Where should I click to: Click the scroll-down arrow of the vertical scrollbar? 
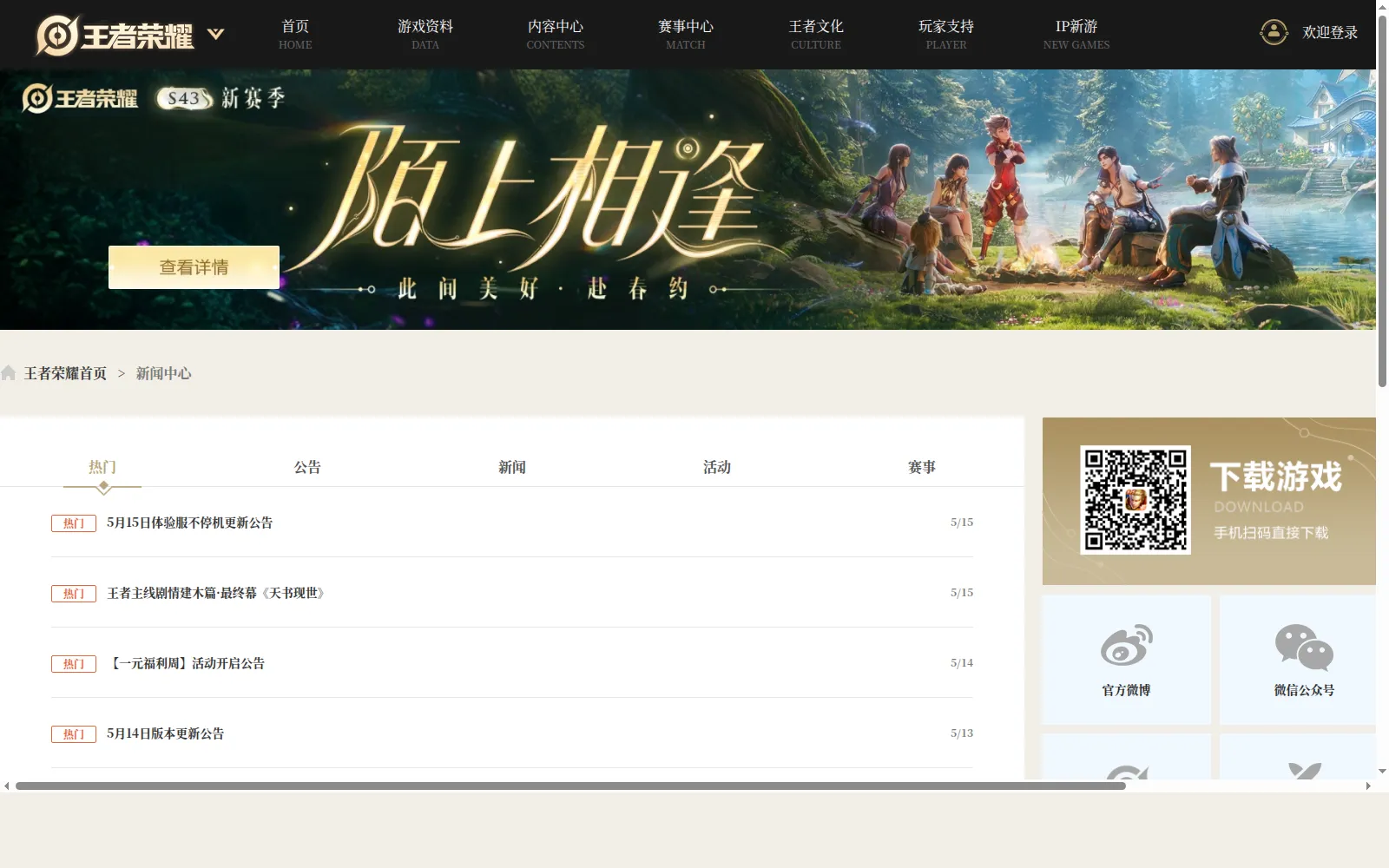click(1382, 772)
